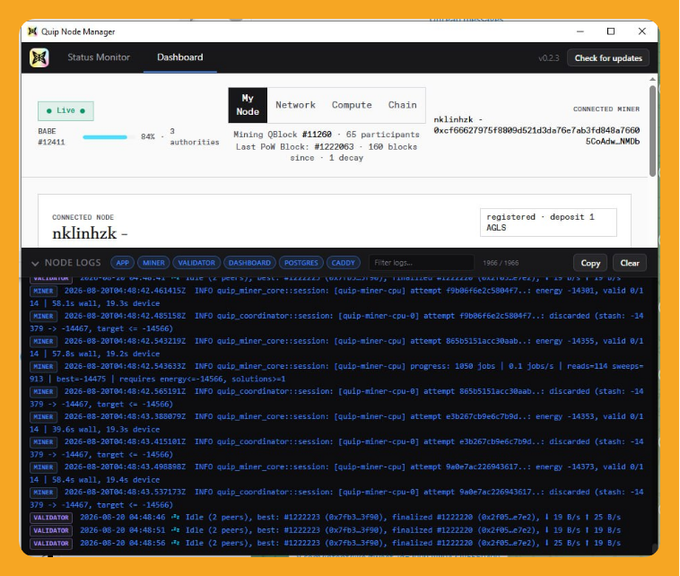680x576 pixels.
Task: Close the Quip Node Manager window
Action: point(642,31)
